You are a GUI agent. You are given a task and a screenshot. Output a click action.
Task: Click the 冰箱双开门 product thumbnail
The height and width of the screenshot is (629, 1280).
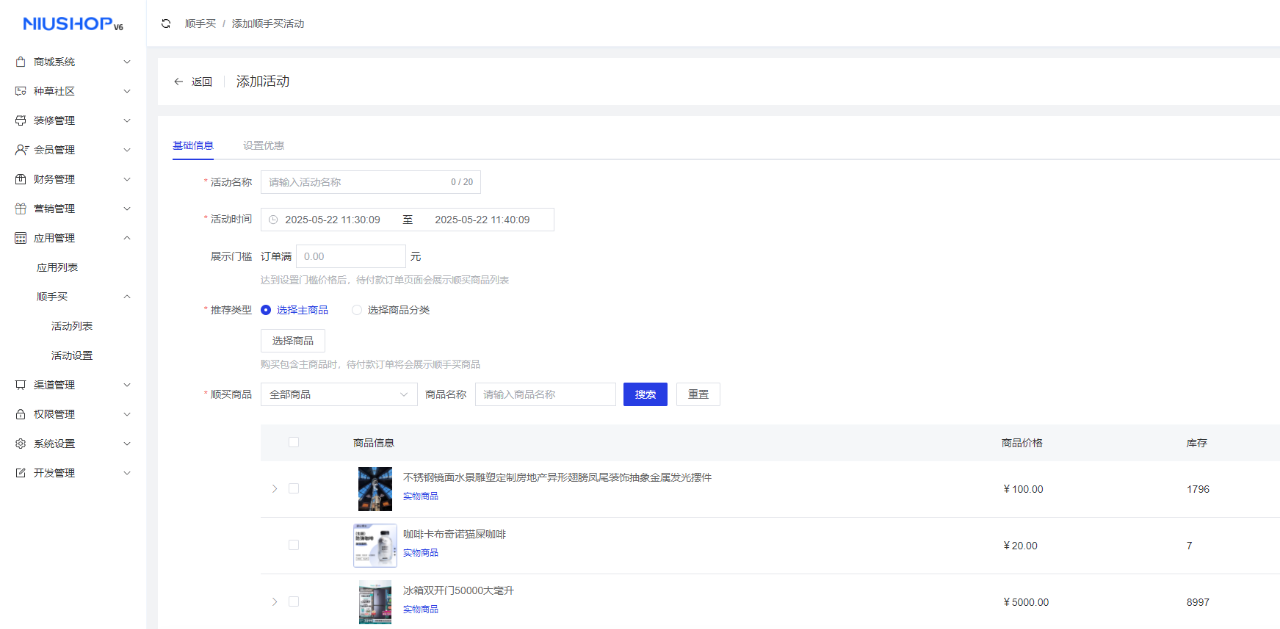[x=375, y=602]
